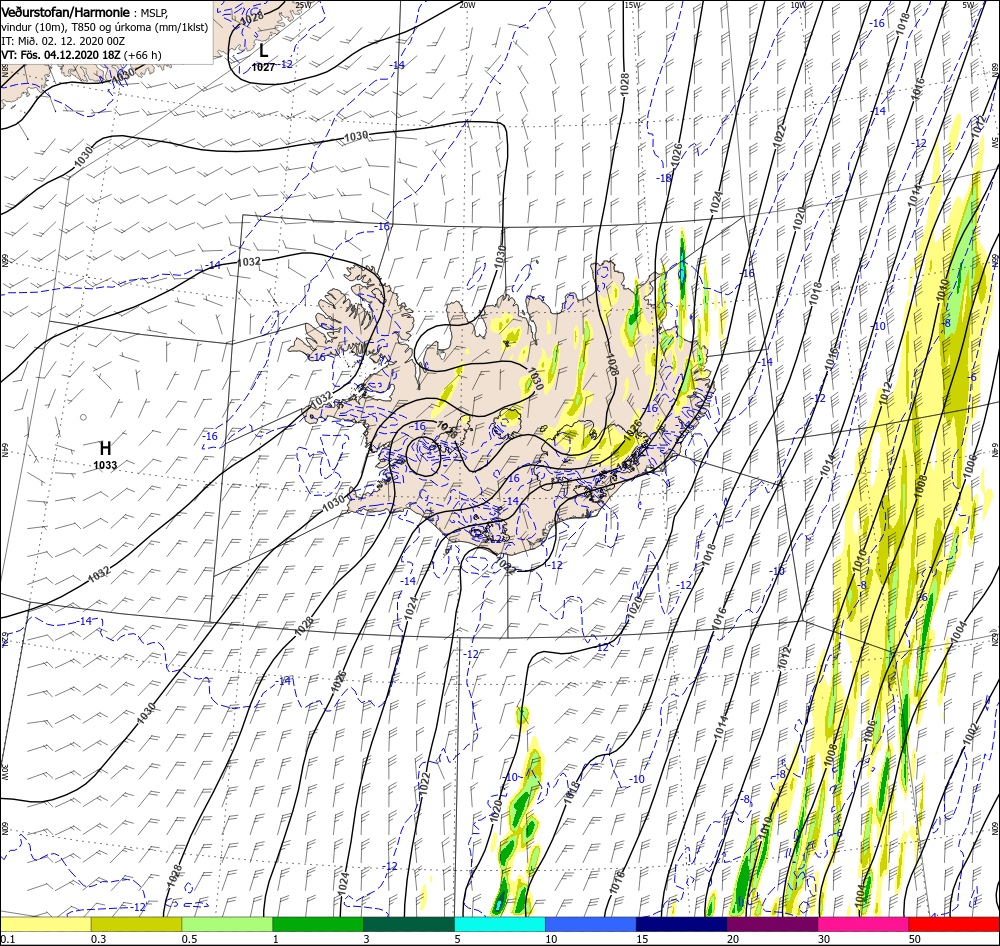Click the legend label reading 30

coord(824,939)
